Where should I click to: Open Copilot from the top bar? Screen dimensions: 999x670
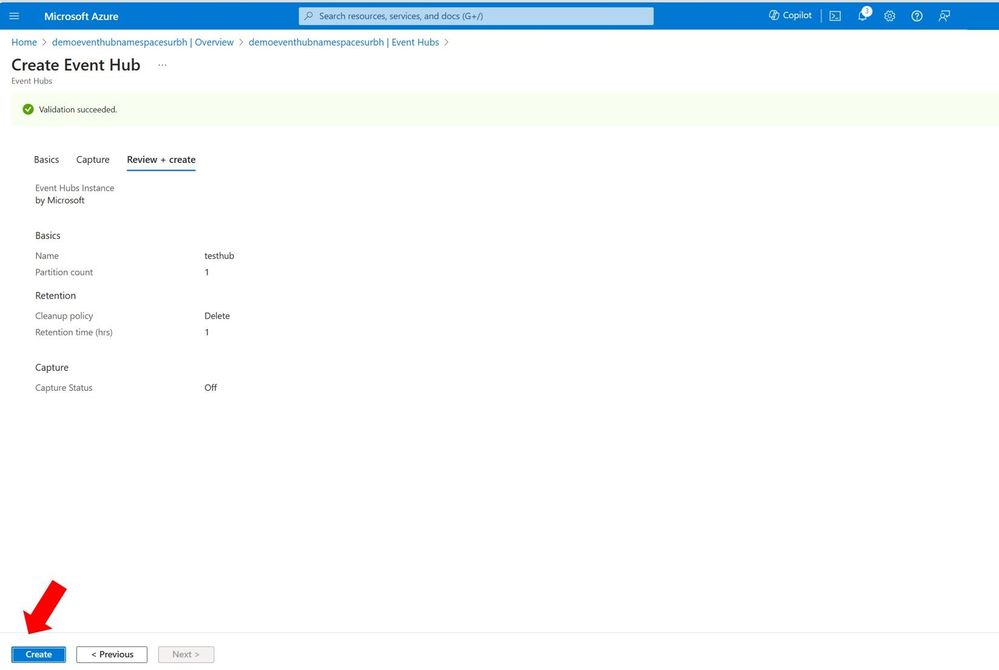tap(790, 15)
